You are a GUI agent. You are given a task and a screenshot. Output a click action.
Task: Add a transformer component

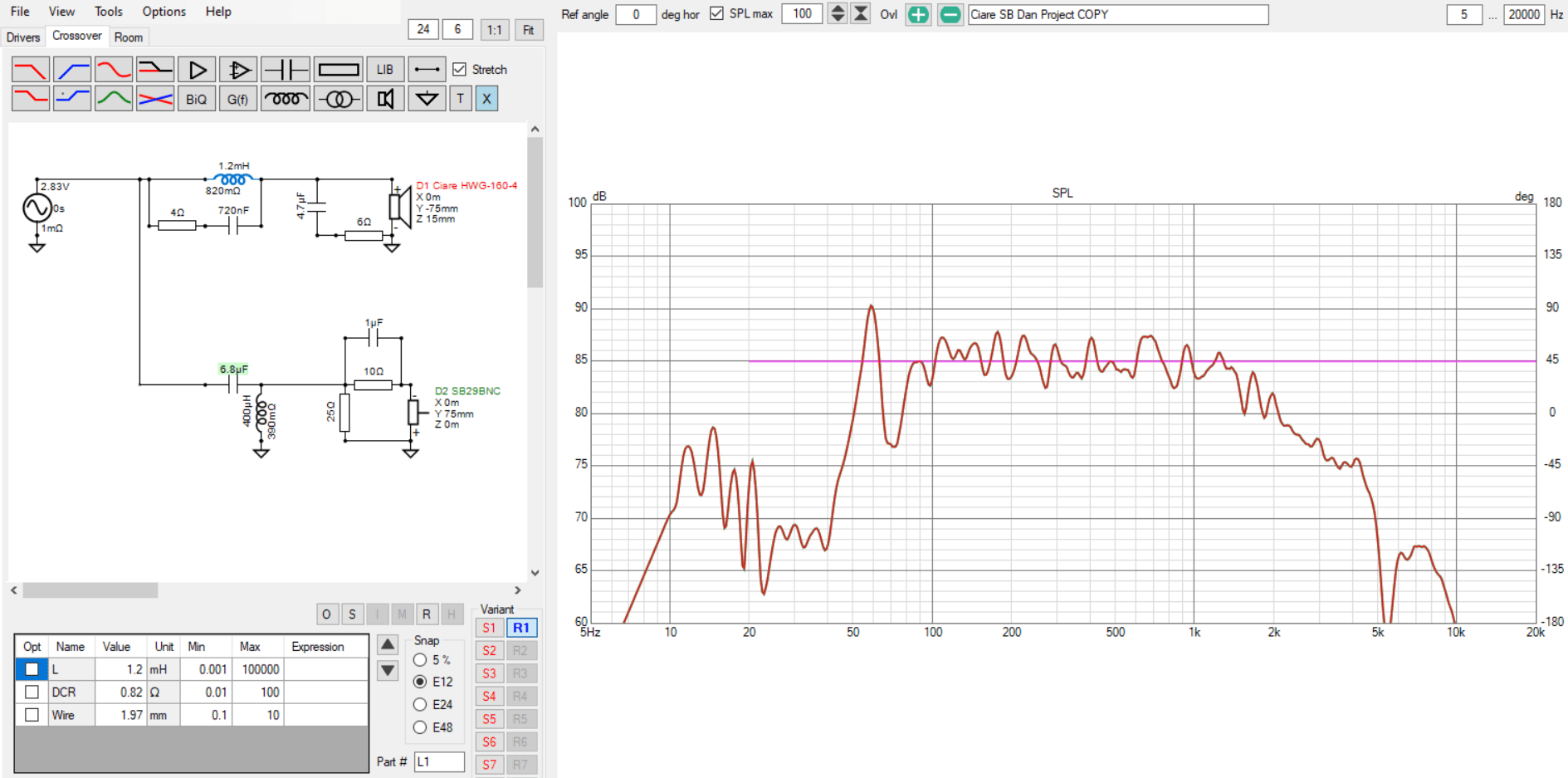(339, 99)
